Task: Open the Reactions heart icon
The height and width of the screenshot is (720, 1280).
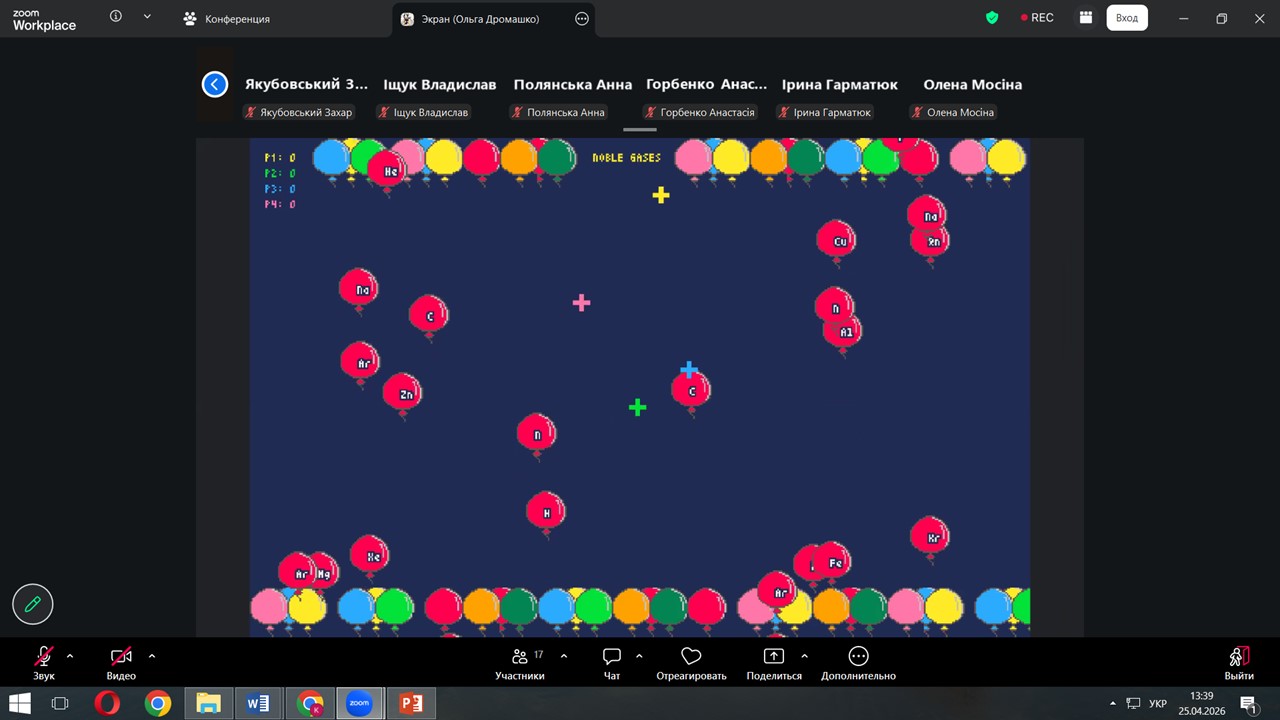Action: [691, 657]
